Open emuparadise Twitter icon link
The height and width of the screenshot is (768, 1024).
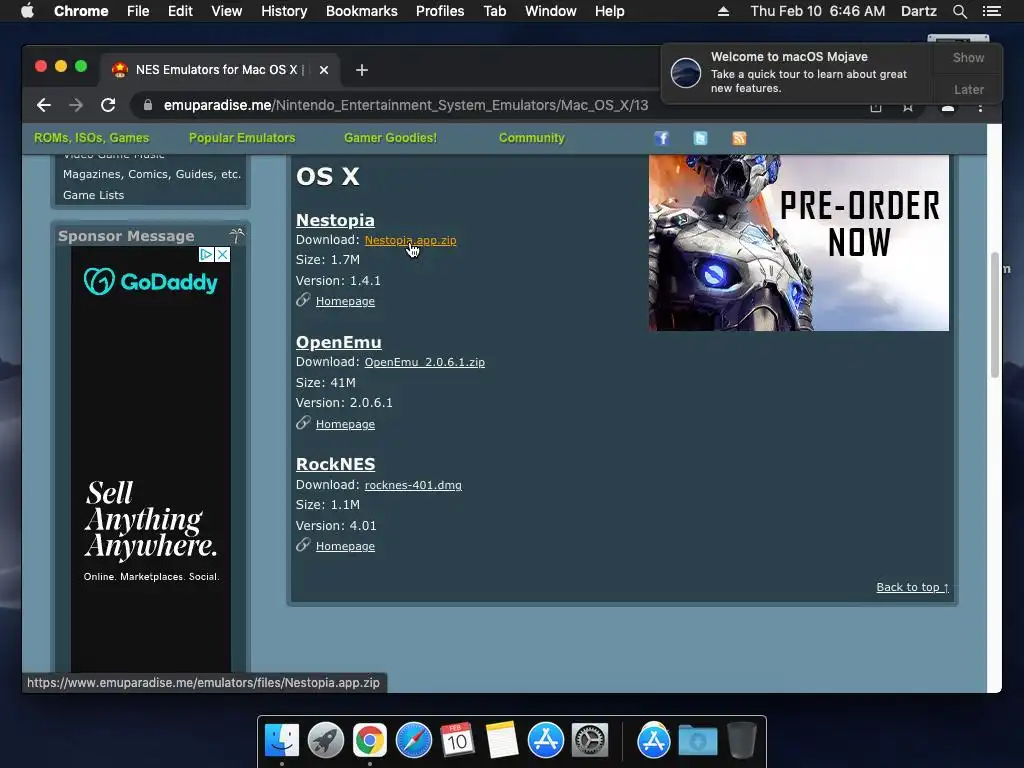pos(700,138)
